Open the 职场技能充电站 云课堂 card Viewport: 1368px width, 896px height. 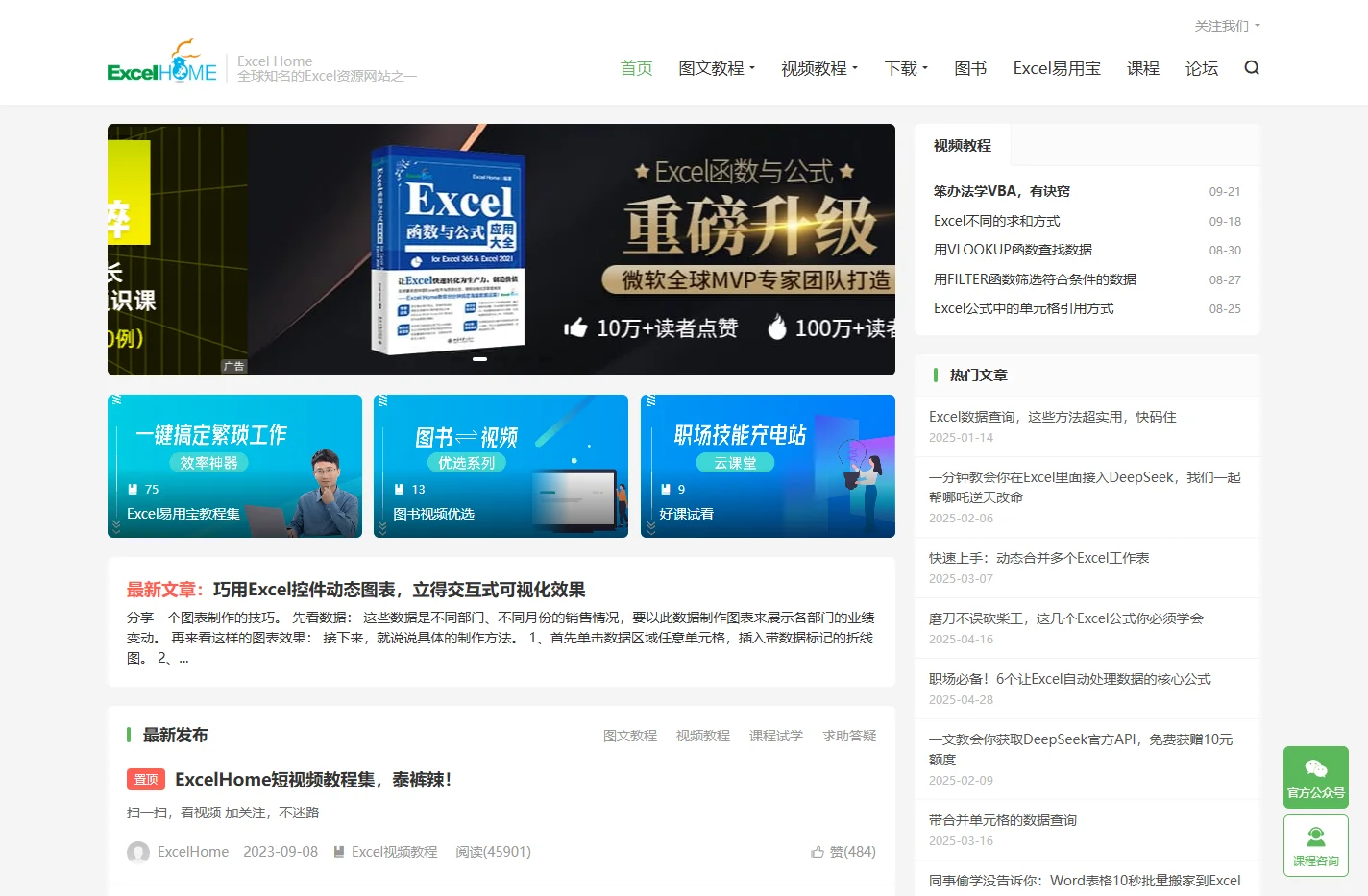[x=768, y=466]
